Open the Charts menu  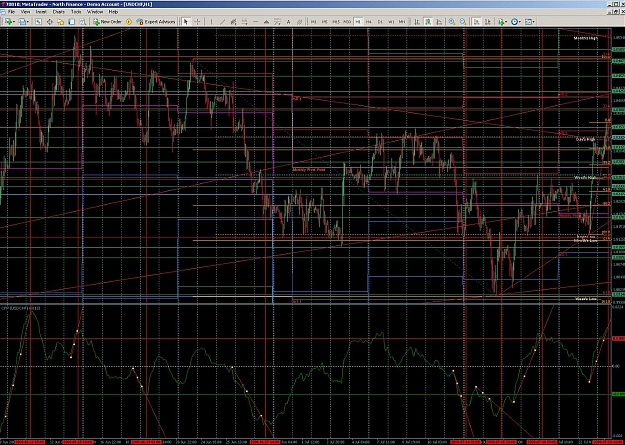click(58, 12)
